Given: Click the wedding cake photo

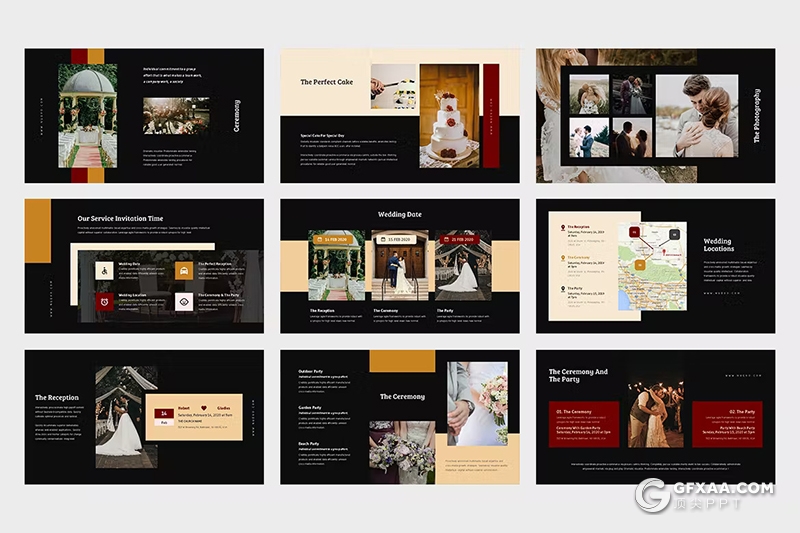Looking at the screenshot, I should pos(449,116).
